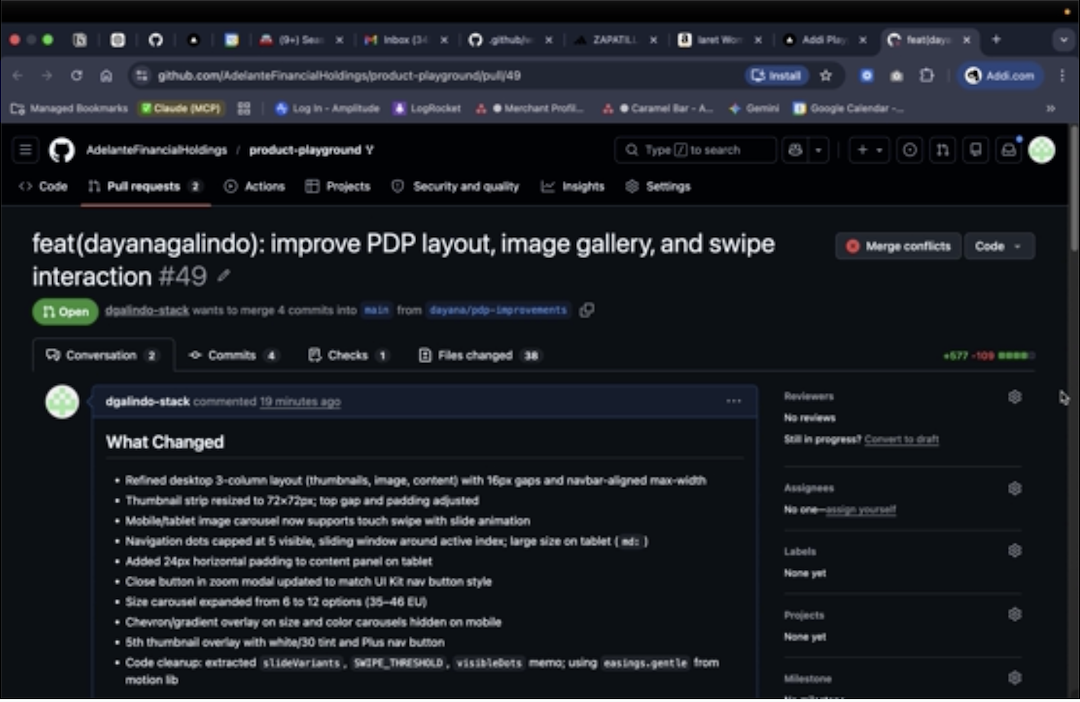This screenshot has height=702, width=1080.
Task: Open the repositories icon in header
Action: pos(975,149)
